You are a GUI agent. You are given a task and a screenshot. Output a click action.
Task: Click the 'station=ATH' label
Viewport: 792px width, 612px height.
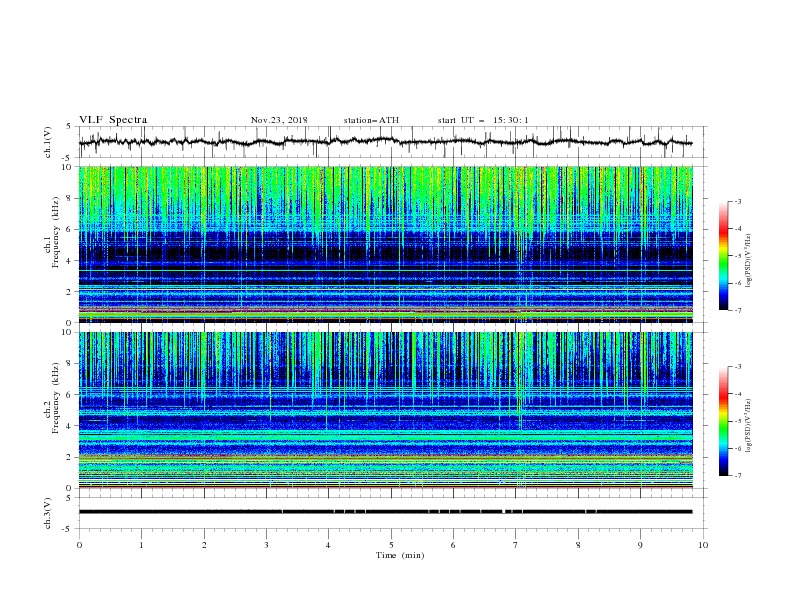click(371, 120)
